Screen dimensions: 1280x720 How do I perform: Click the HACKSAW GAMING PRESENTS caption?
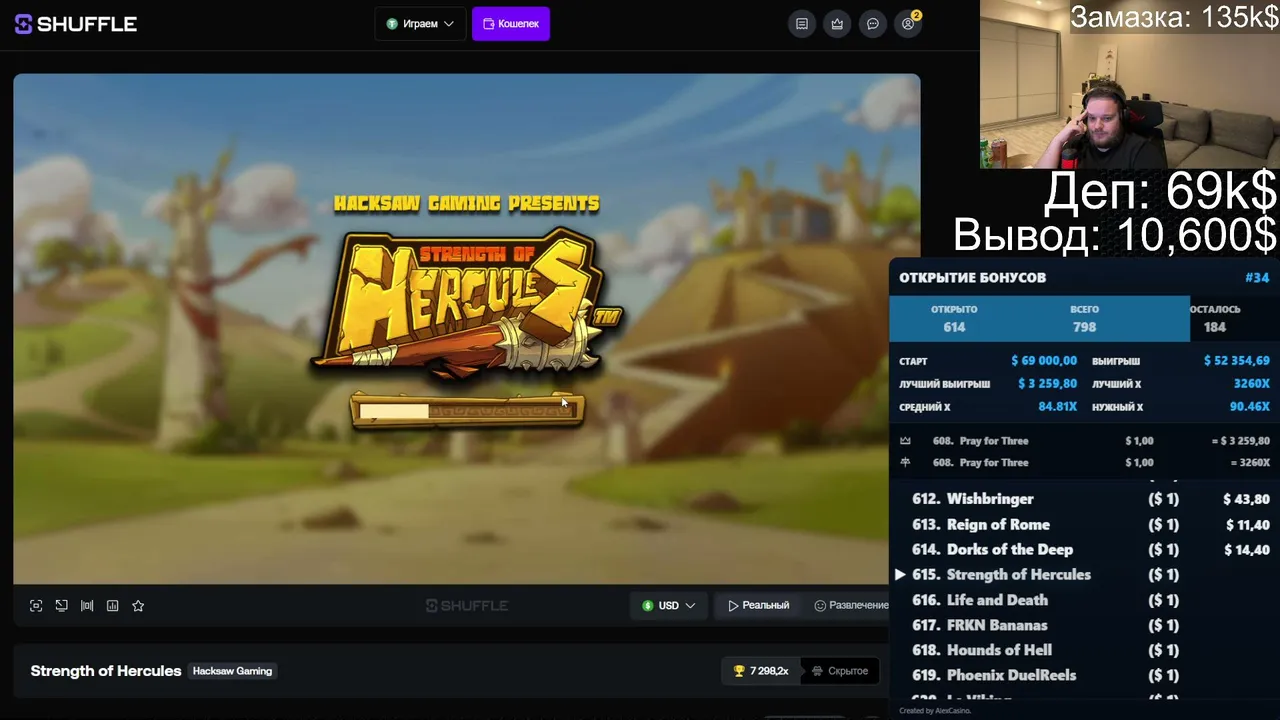coord(466,204)
